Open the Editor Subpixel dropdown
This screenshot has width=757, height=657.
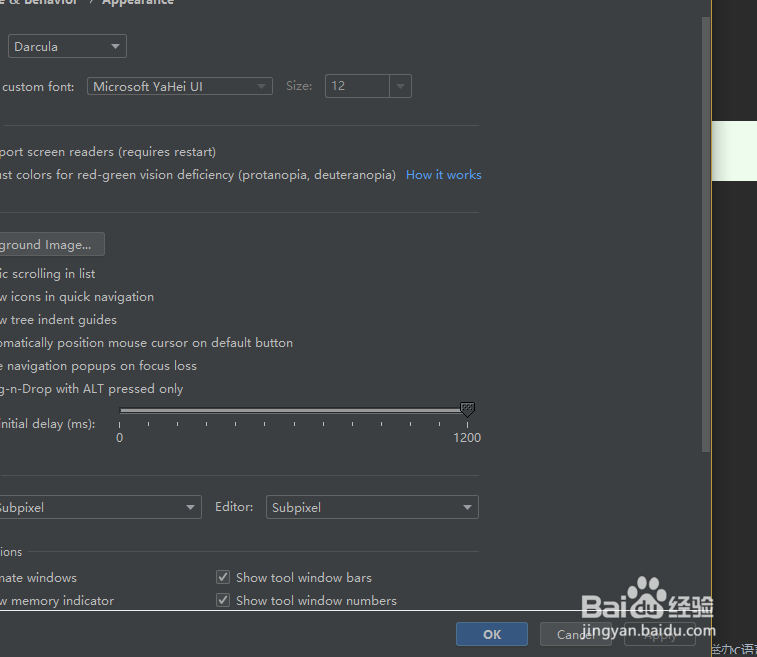[x=372, y=507]
